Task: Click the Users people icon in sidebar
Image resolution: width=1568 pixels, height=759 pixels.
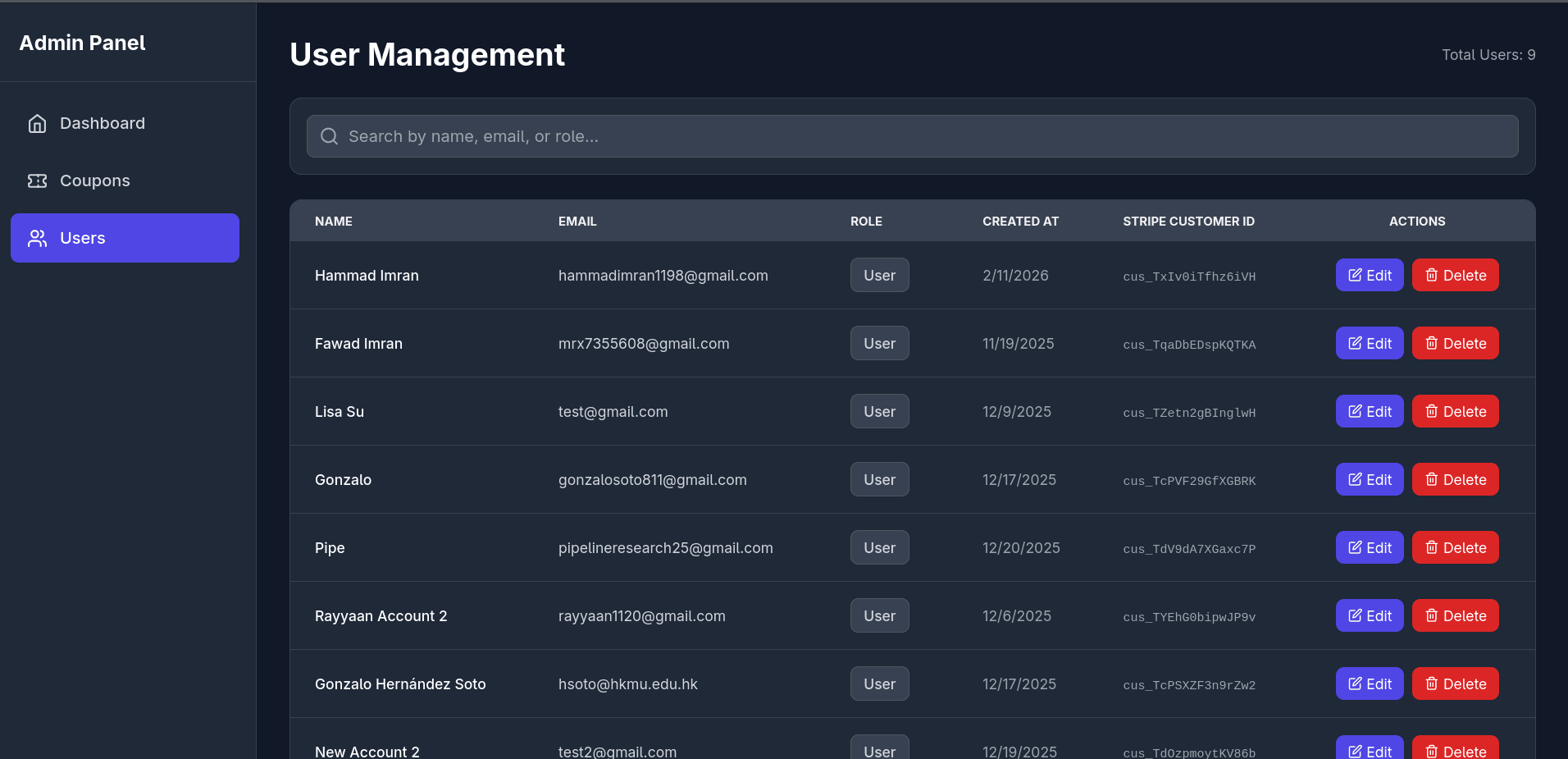Action: [37, 238]
